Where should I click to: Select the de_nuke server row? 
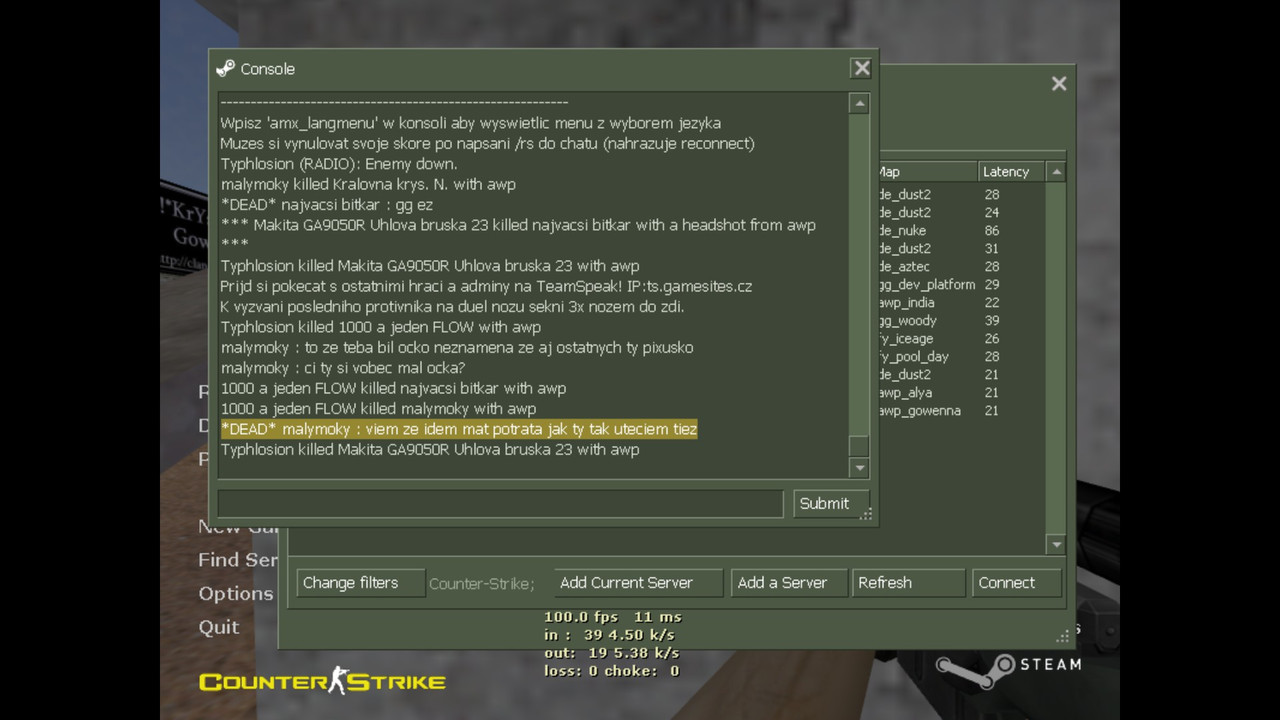click(x=961, y=230)
